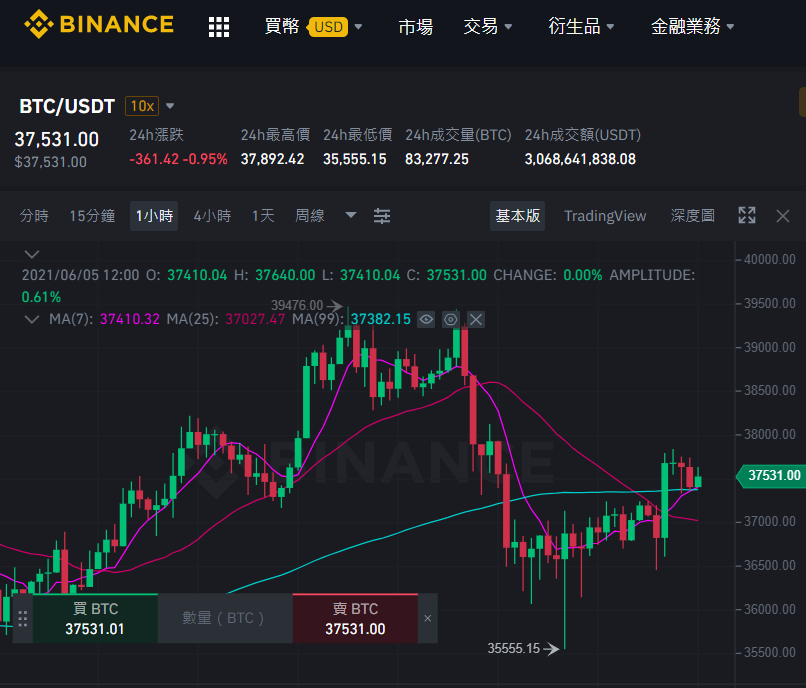The width and height of the screenshot is (806, 688).
Task: Open MA indicator settings icon
Action: click(x=451, y=319)
